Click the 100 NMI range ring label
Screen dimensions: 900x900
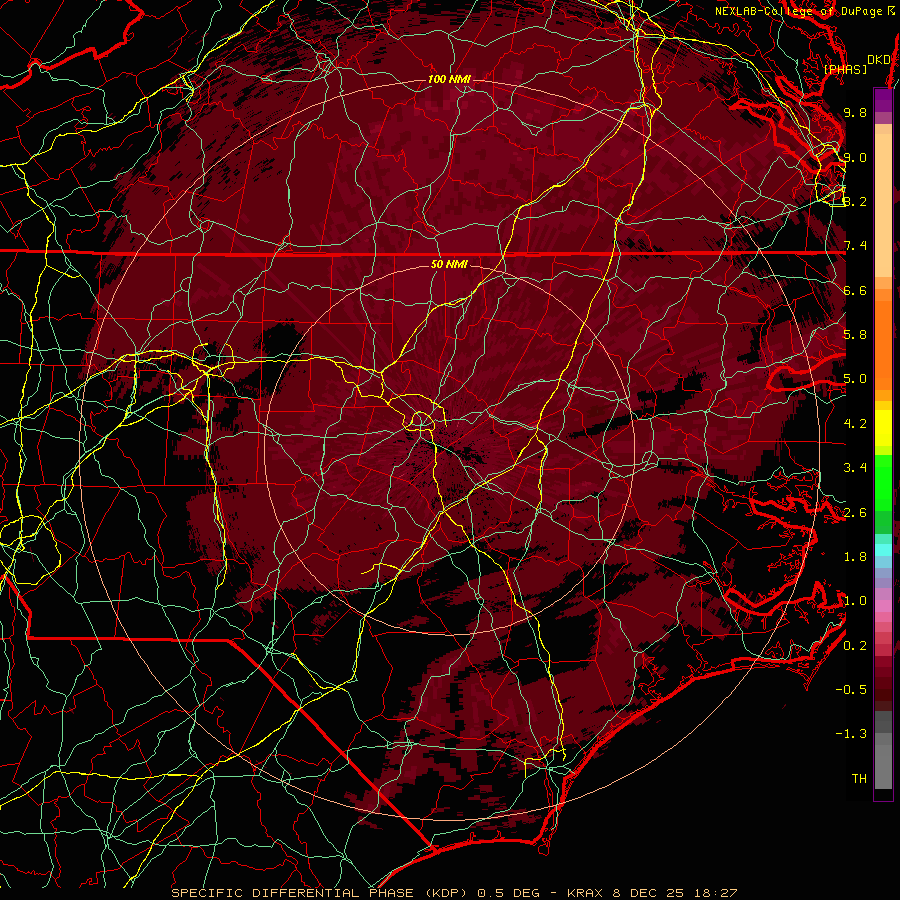pos(449,79)
